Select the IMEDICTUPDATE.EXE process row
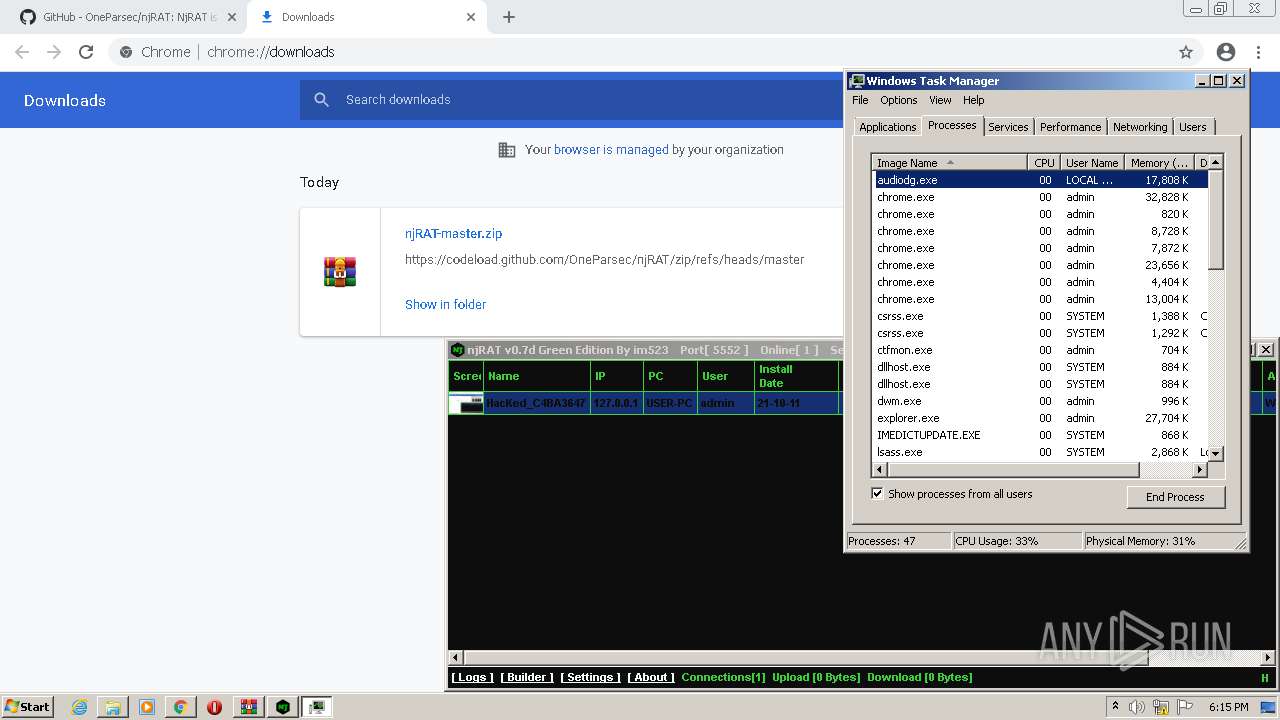This screenshot has height=720, width=1280. [1040, 435]
